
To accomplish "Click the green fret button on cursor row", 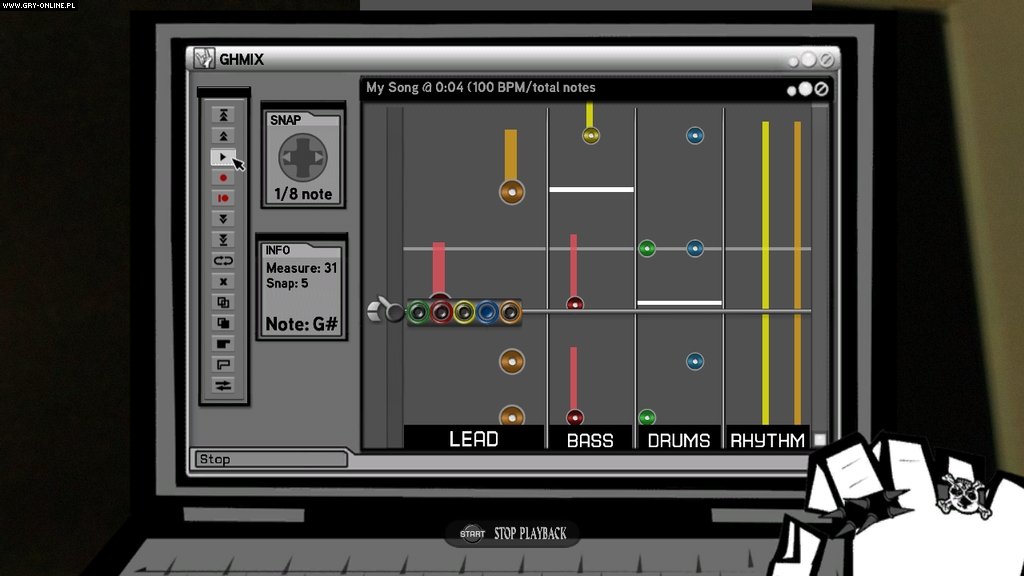I will 419,312.
